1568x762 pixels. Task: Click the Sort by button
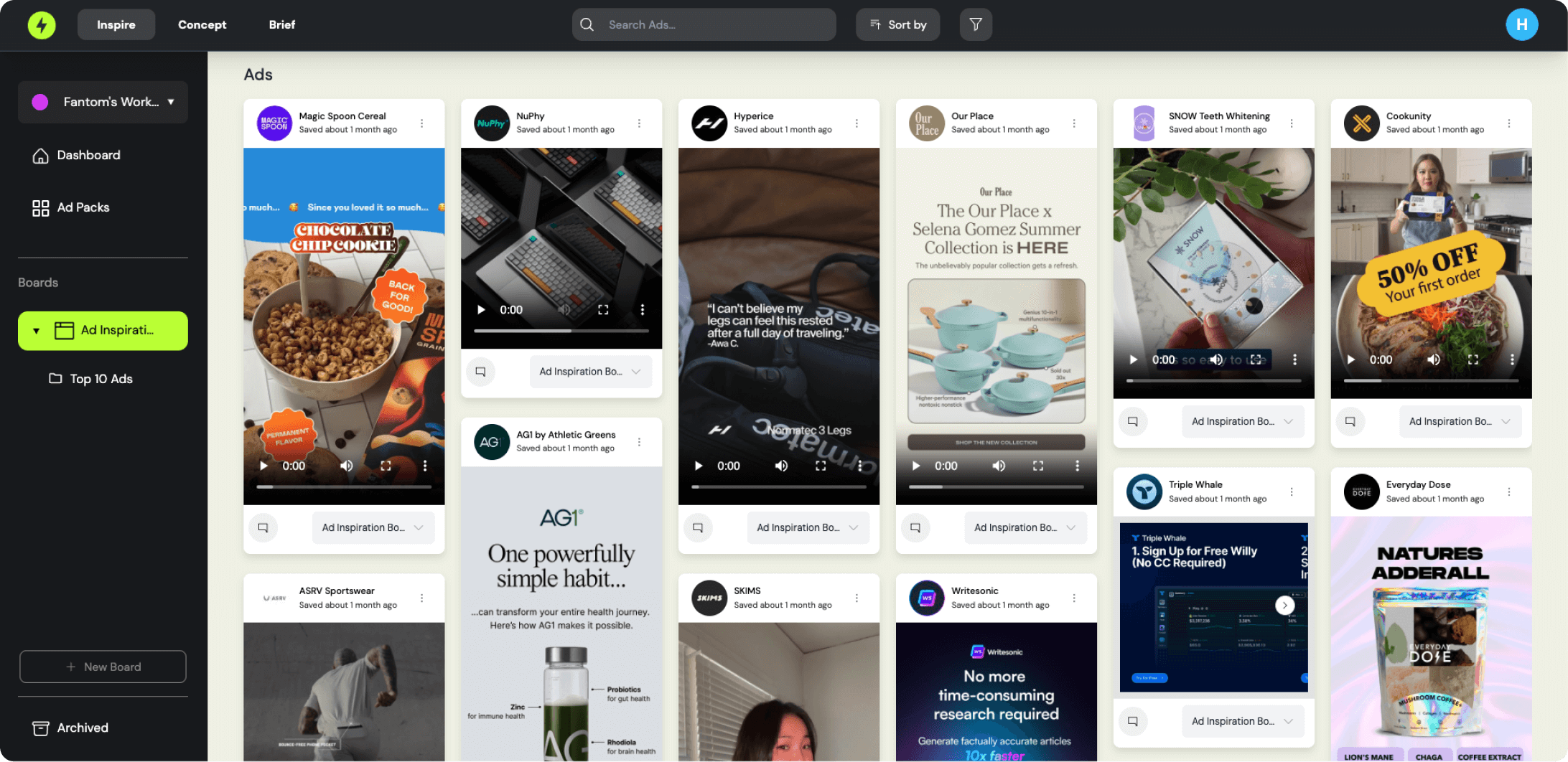point(897,24)
